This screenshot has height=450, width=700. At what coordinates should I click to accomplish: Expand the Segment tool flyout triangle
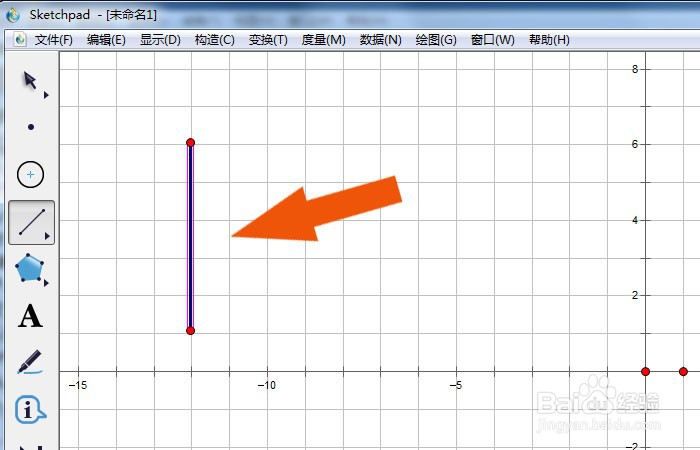click(47, 236)
